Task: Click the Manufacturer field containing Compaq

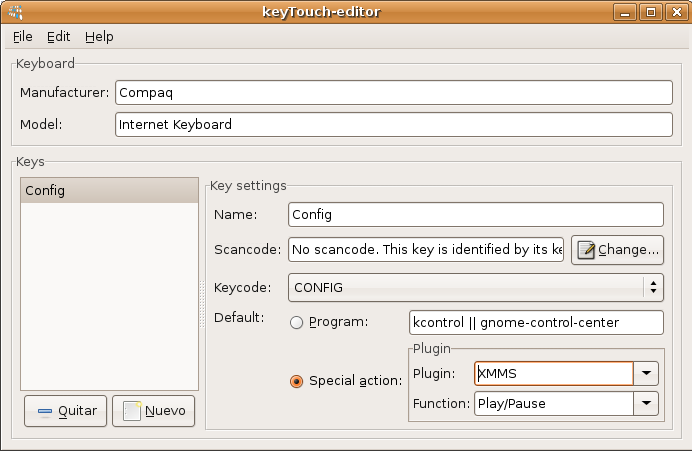Action: point(393,93)
